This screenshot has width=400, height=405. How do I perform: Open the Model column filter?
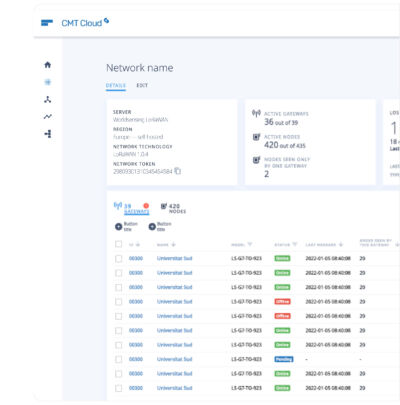[250, 245]
